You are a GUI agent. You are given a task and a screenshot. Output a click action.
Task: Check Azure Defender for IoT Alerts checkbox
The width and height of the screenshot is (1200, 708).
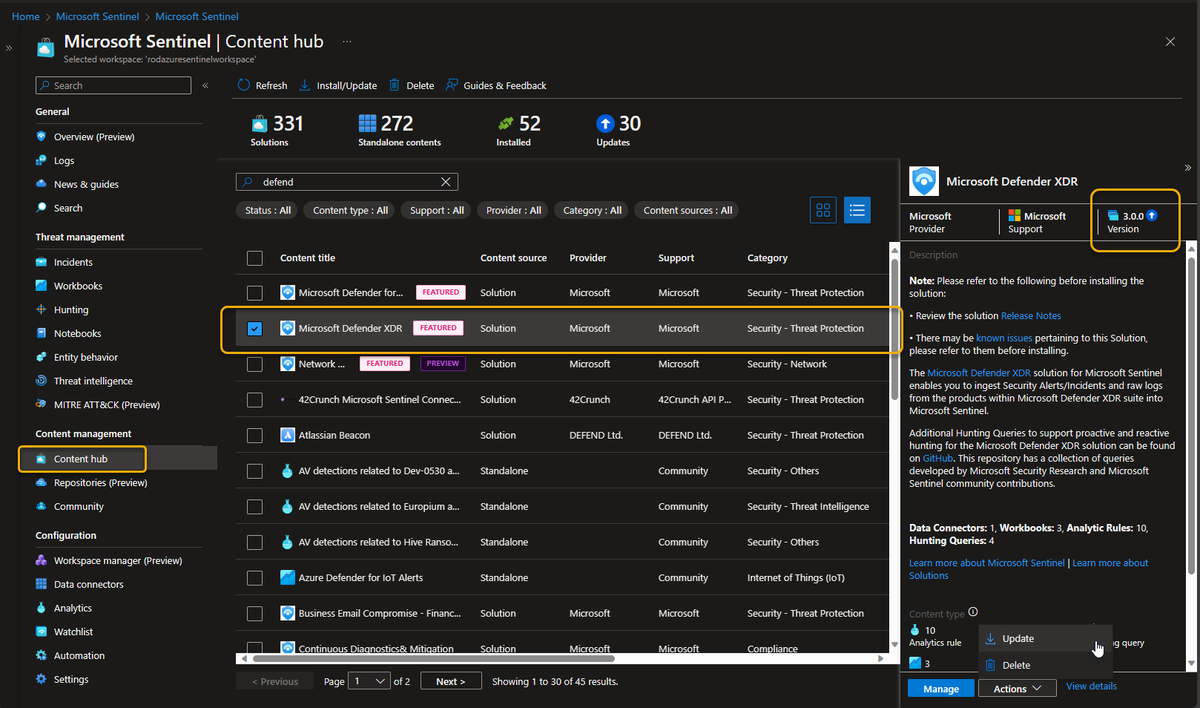[x=255, y=578]
